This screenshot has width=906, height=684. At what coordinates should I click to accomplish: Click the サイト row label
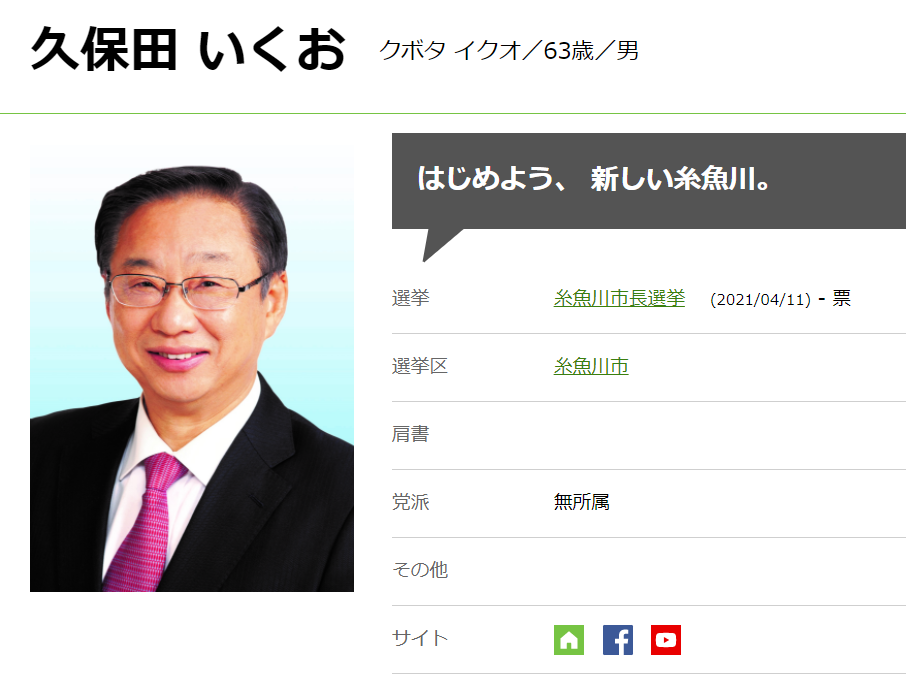pyautogui.click(x=420, y=638)
